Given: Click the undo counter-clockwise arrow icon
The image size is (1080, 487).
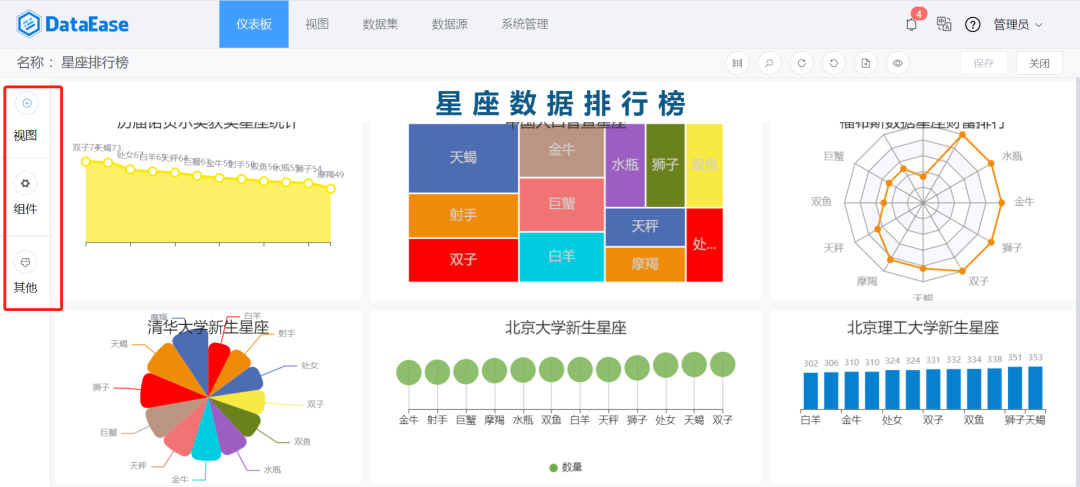Looking at the screenshot, I should point(833,63).
